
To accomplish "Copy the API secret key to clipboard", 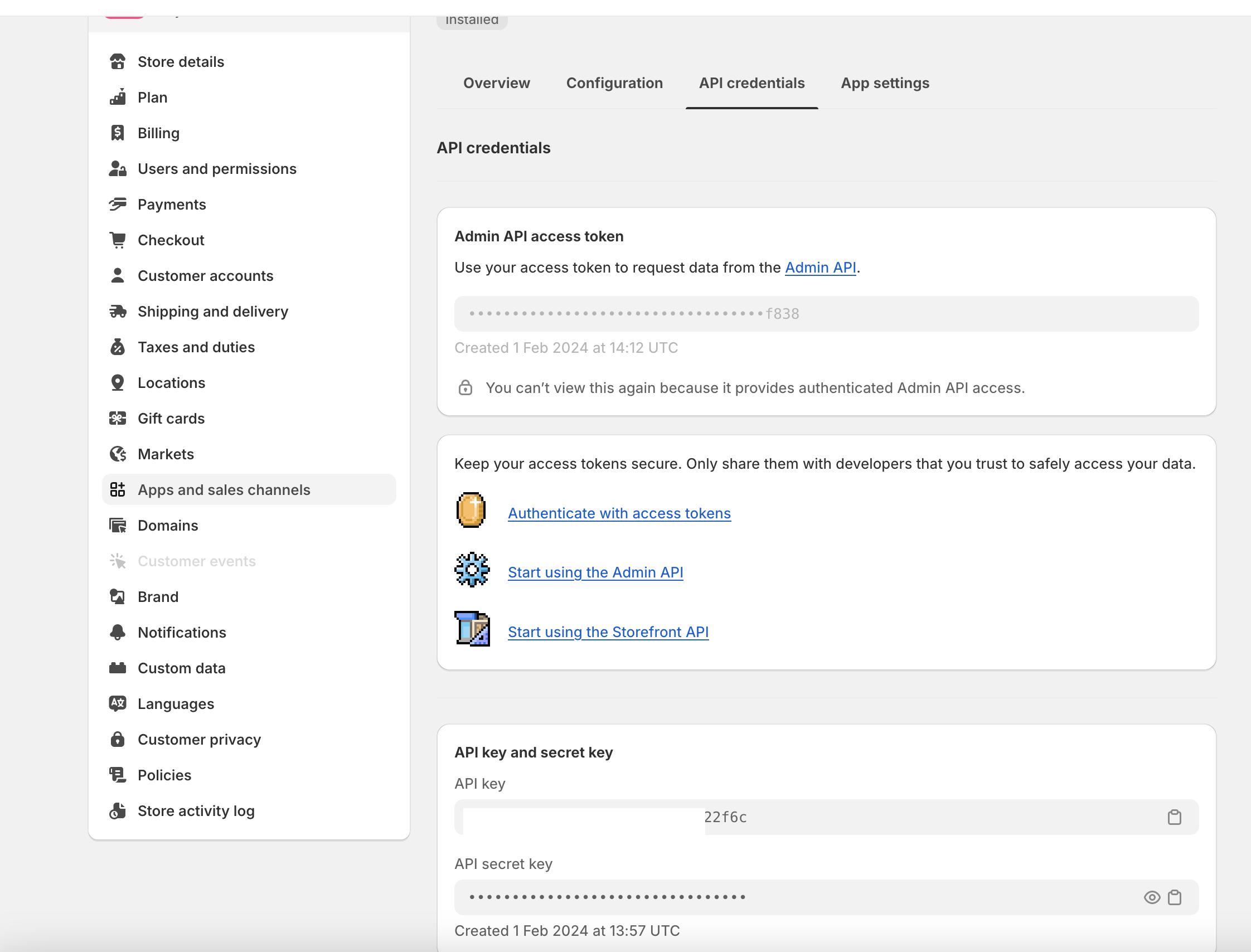I will (1174, 897).
